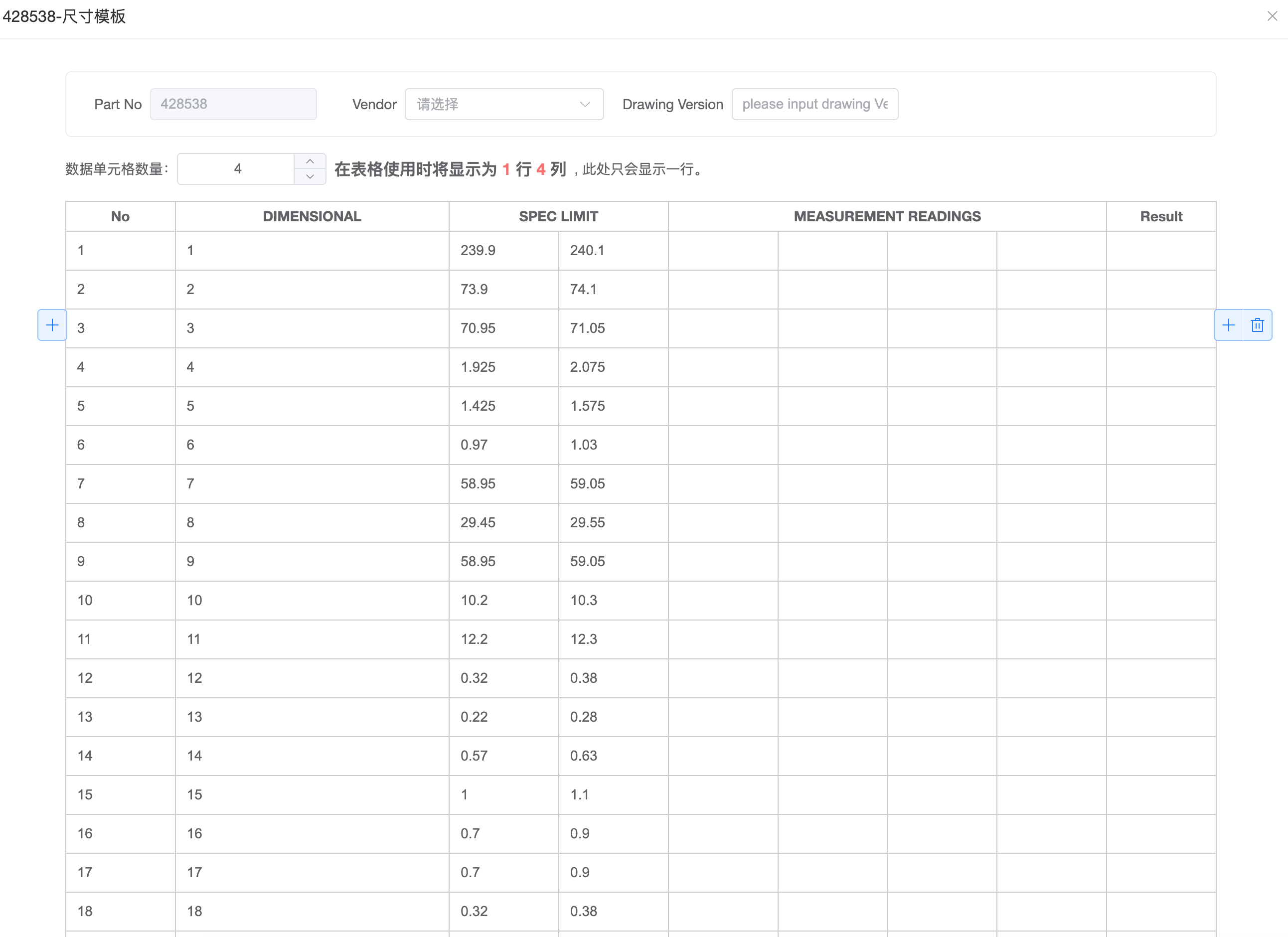Click the DIMENSIONAL cell in row 5
Screen dimensions: 1288x937
(x=312, y=406)
